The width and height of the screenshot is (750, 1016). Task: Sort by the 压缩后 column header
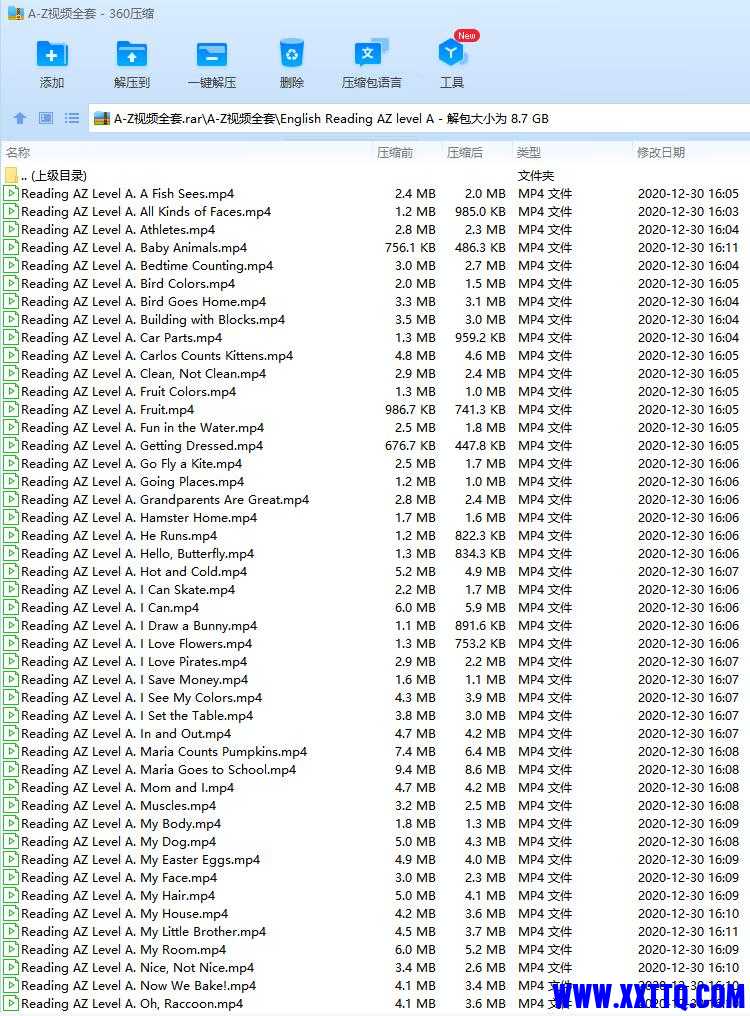(x=465, y=152)
